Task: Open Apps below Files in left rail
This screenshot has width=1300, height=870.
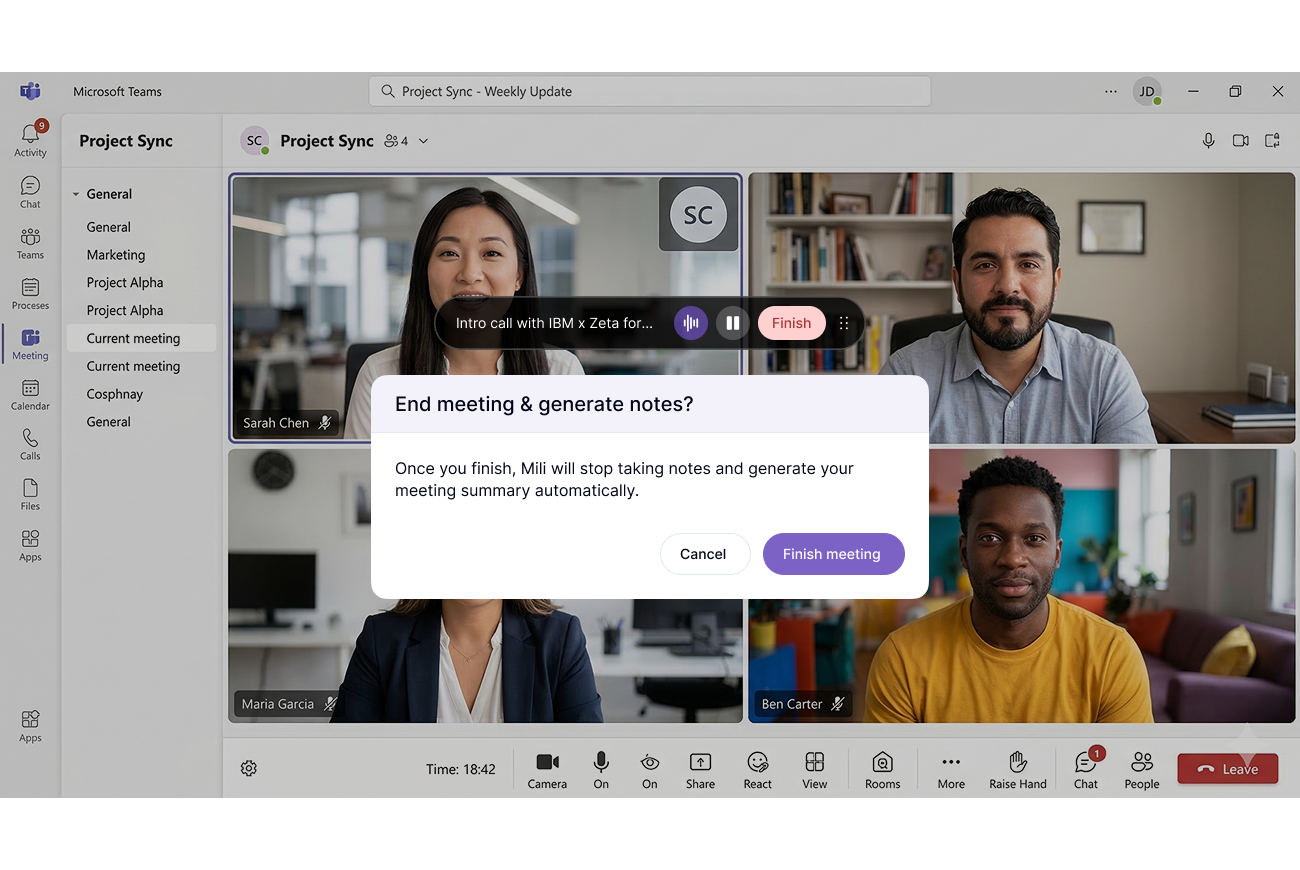Action: click(30, 545)
